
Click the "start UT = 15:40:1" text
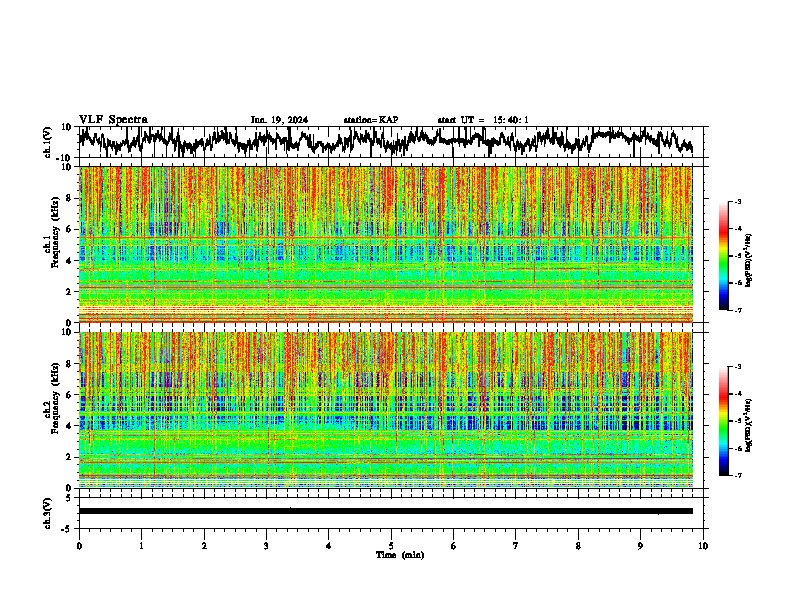(483, 120)
